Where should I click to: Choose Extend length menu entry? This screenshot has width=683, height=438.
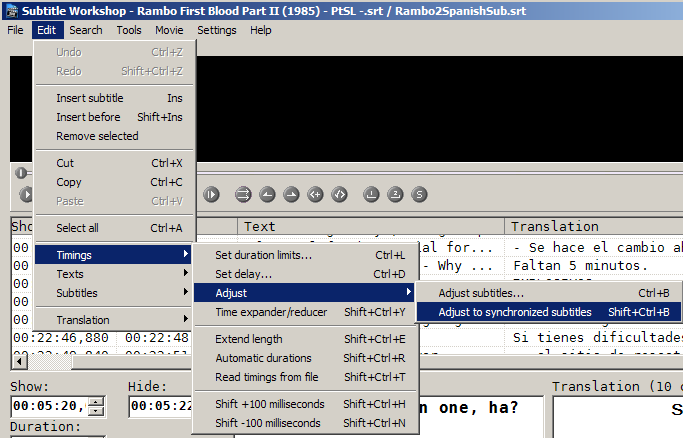[x=305, y=339]
